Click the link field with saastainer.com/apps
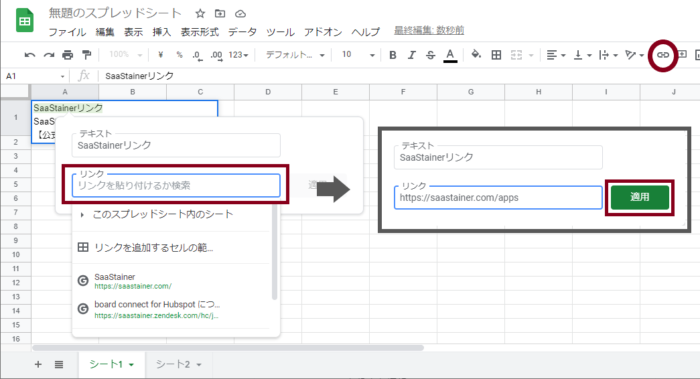 click(x=498, y=197)
